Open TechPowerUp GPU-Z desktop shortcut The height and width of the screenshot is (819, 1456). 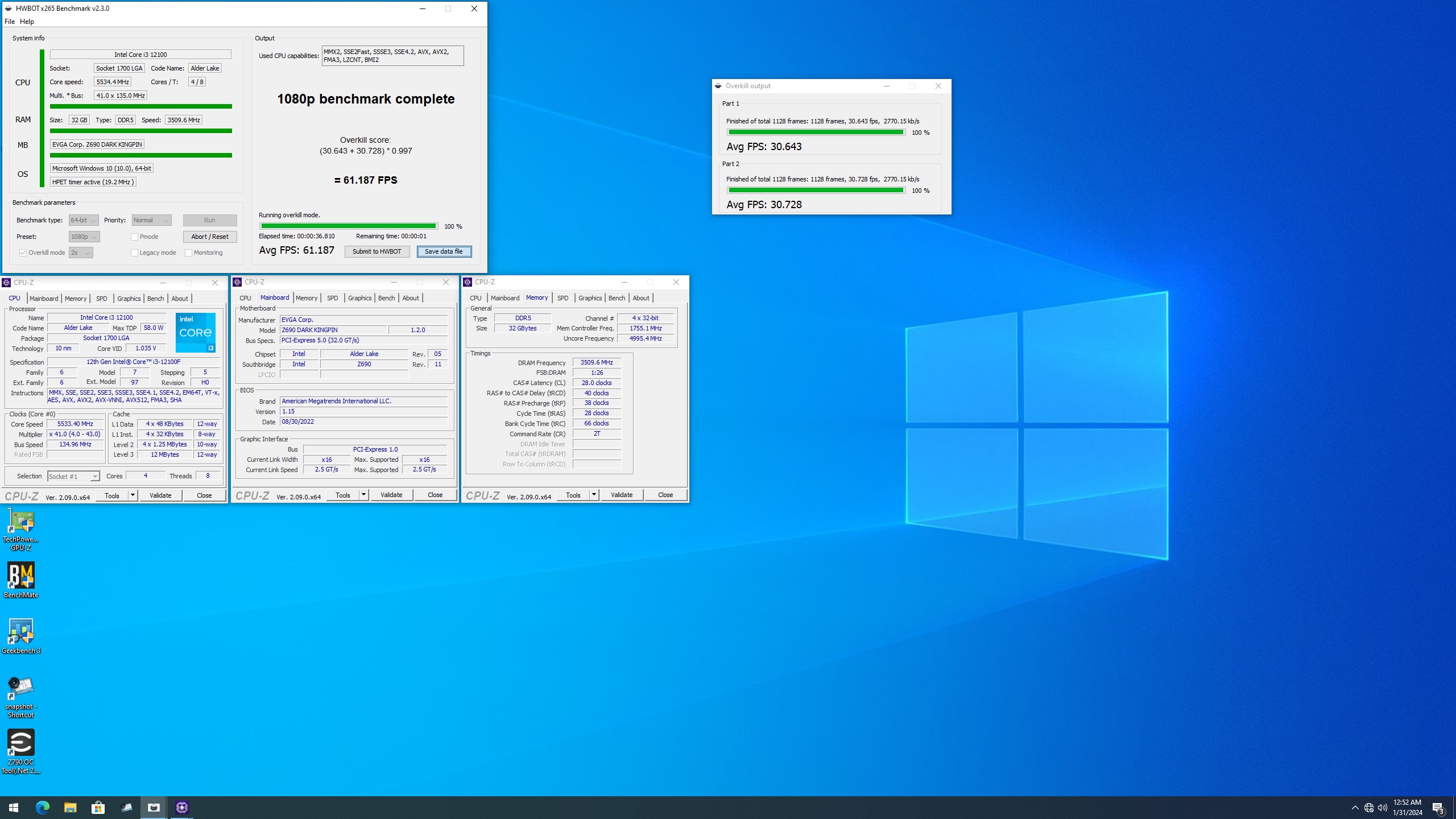(x=21, y=530)
